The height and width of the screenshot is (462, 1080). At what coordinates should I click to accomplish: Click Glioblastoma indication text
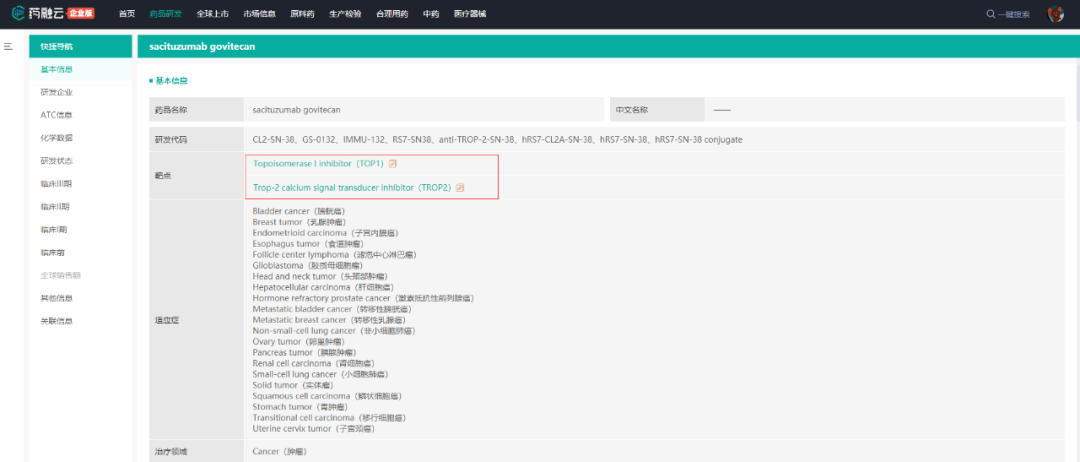308,265
